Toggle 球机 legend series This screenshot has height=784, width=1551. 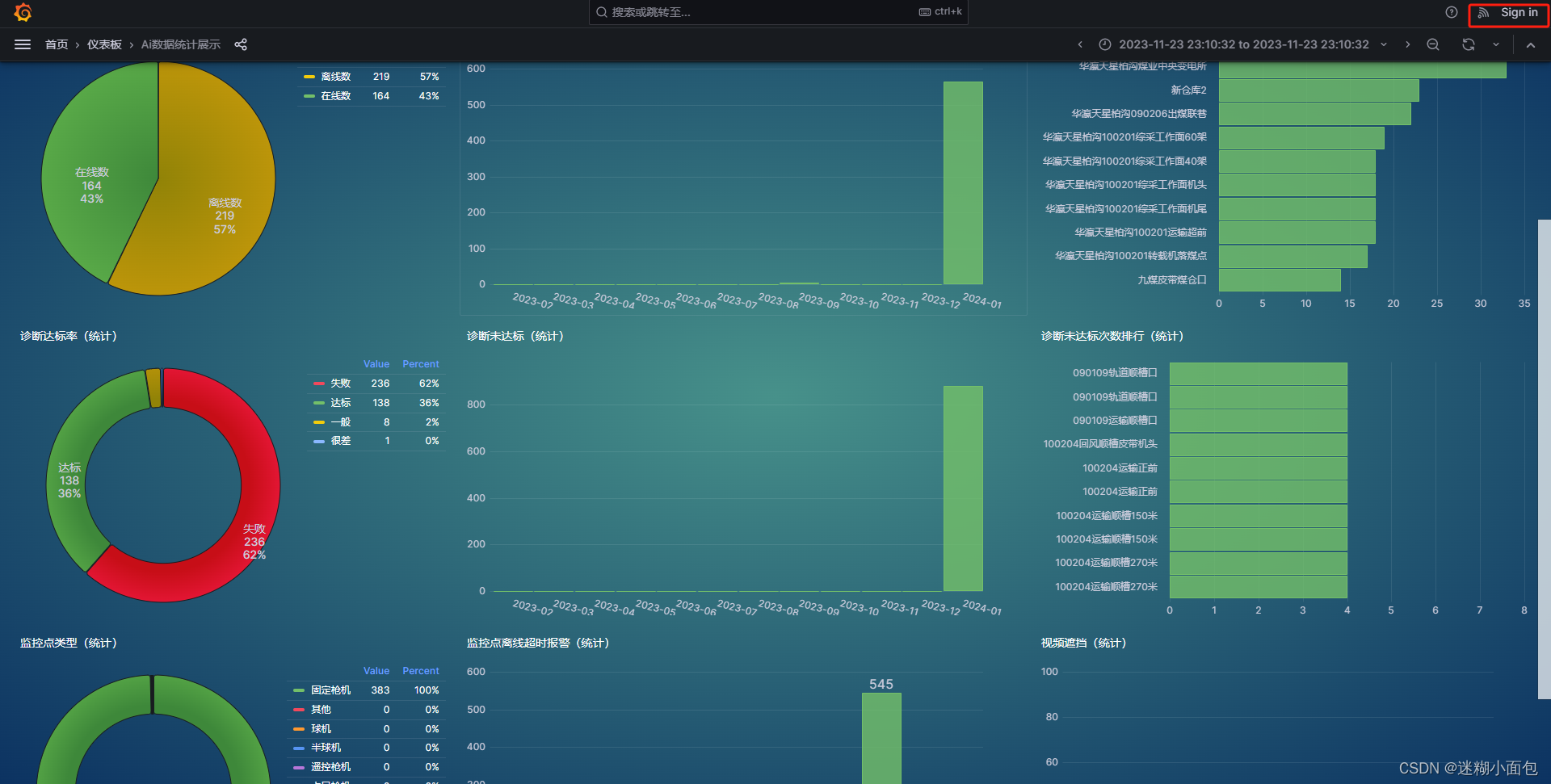pyautogui.click(x=321, y=729)
